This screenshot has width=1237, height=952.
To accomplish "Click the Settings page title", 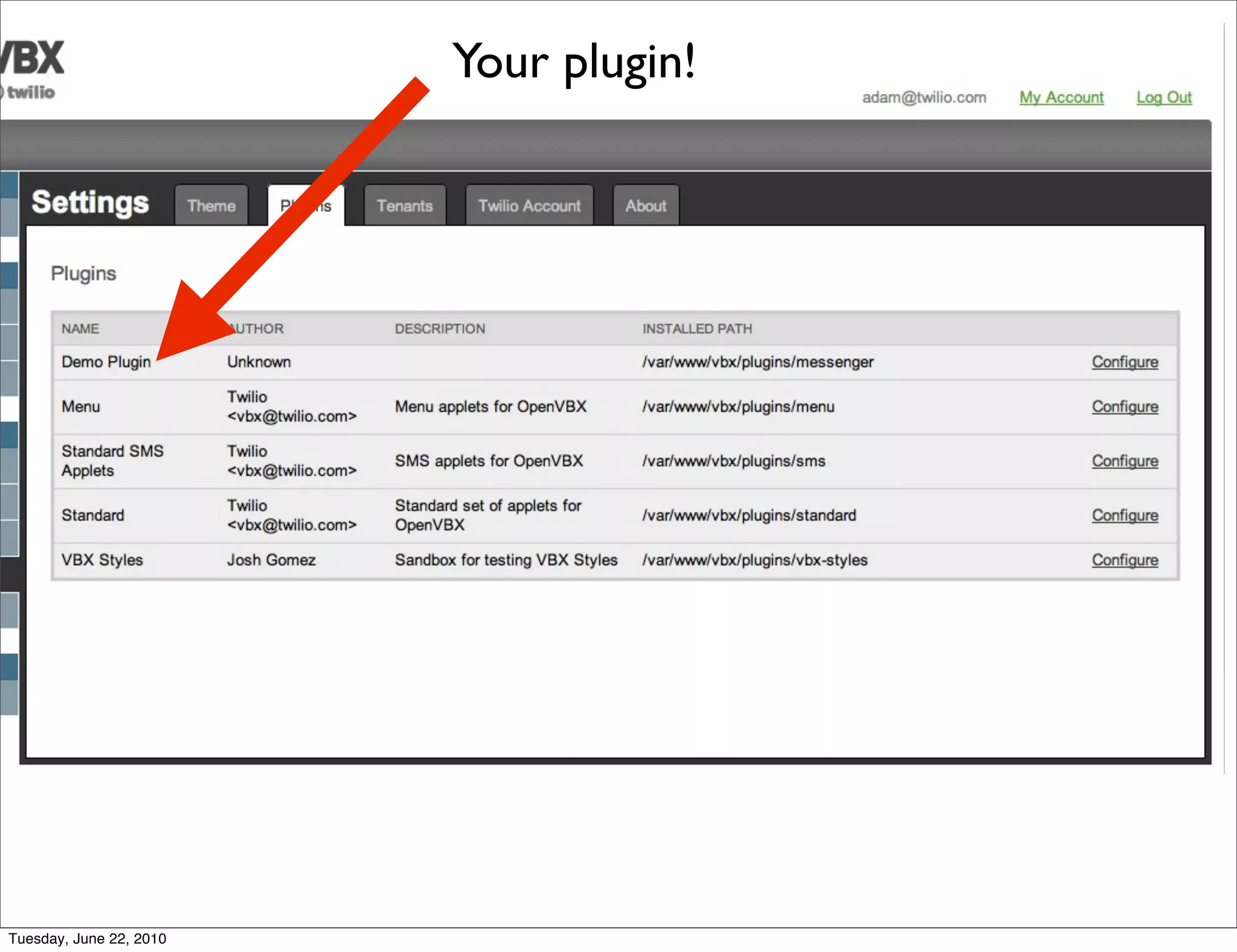I will [x=90, y=202].
